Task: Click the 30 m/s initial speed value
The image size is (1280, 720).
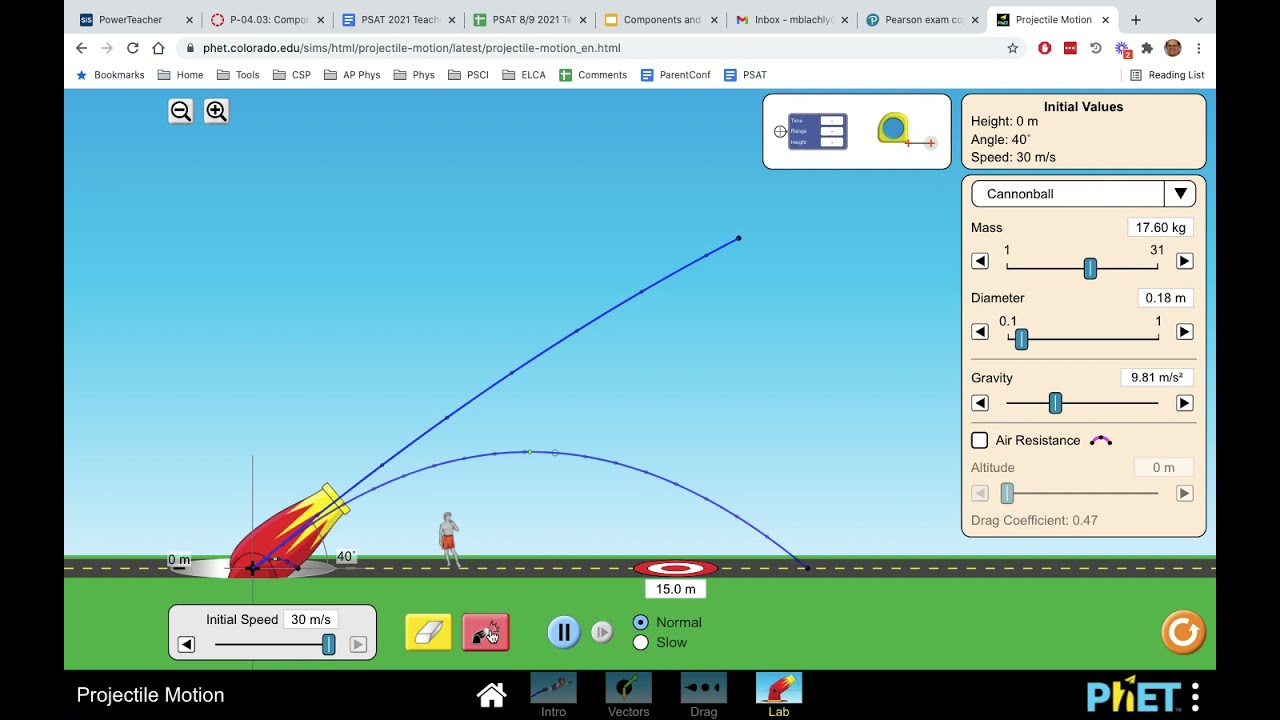Action: 311,620
